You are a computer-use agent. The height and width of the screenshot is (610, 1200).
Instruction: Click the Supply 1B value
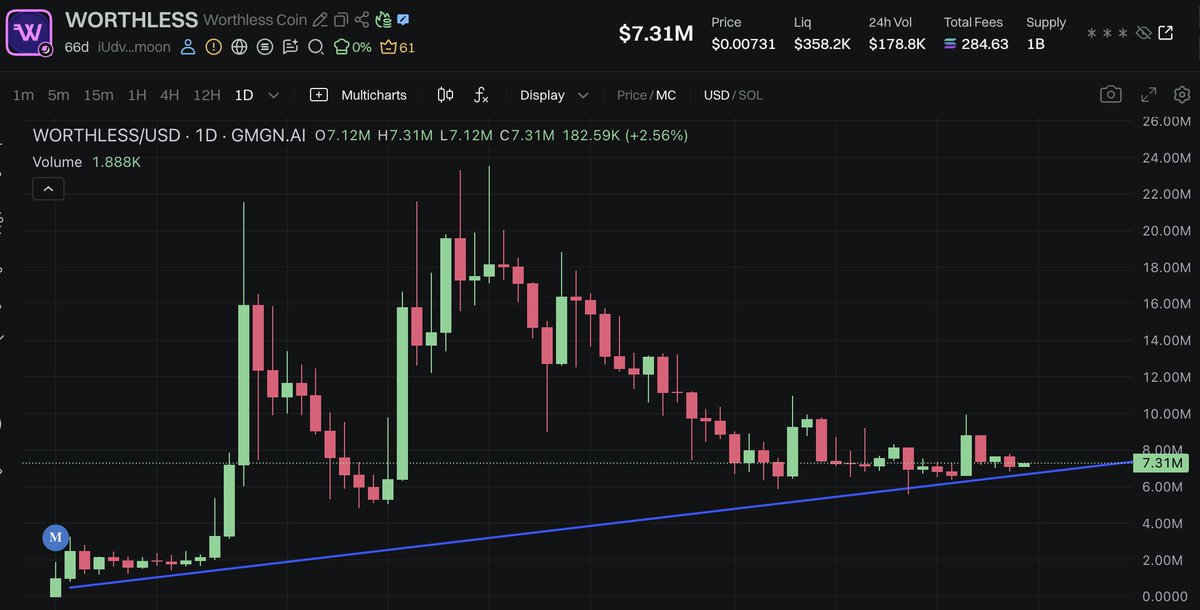(1036, 44)
